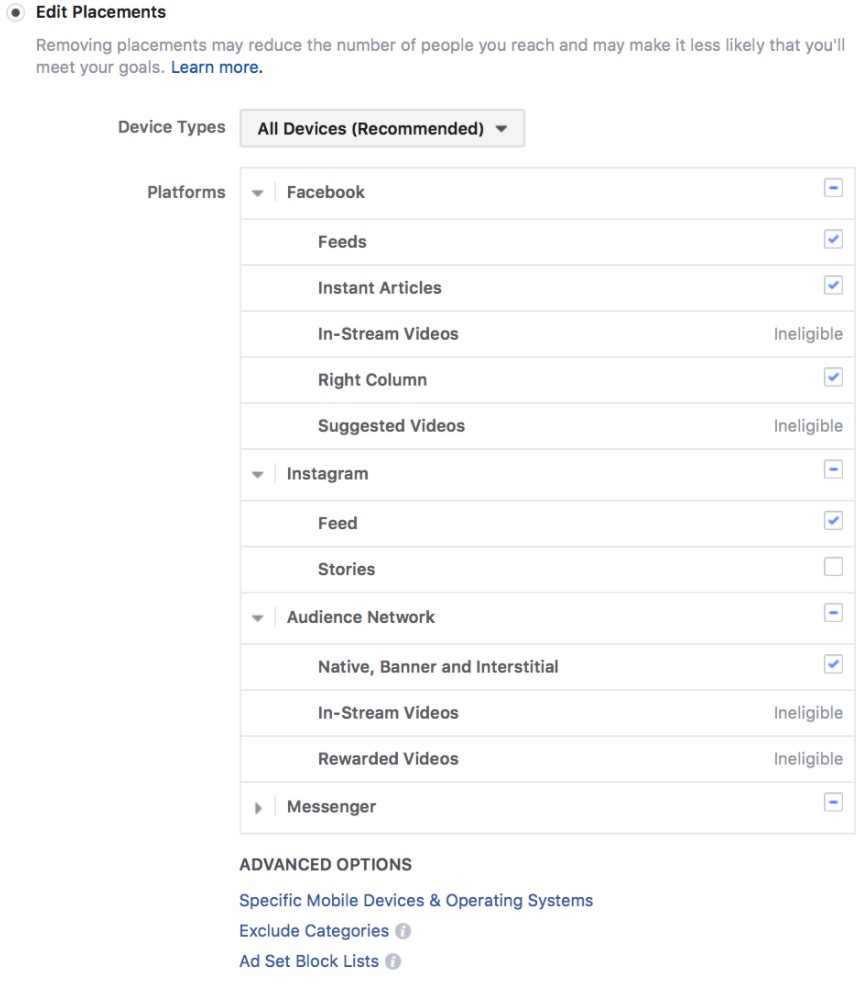Toggle the Instagram platform partial-selection checkbox
Screen dimensions: 860x988
point(833,469)
